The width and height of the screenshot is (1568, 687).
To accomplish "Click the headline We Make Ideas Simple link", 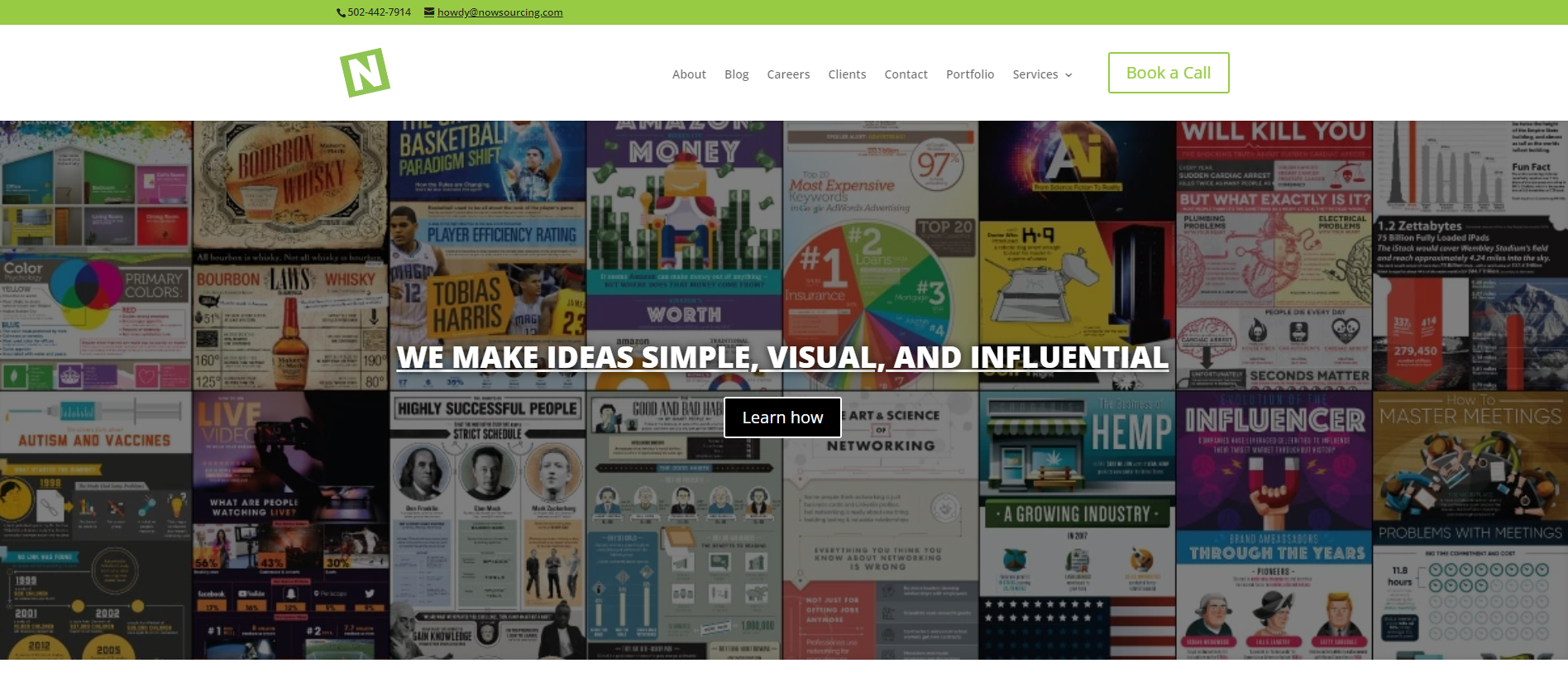I will tap(782, 357).
